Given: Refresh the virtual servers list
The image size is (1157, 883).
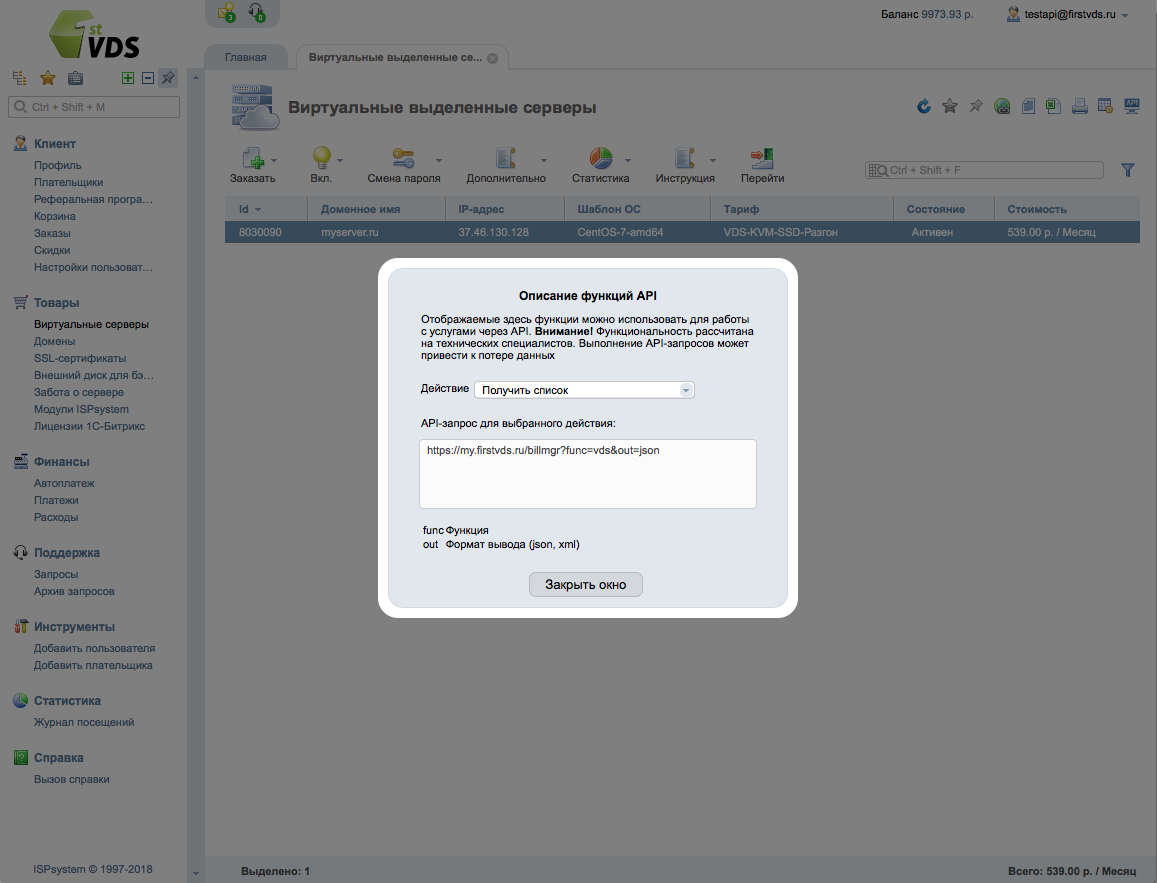Looking at the screenshot, I should click(923, 105).
